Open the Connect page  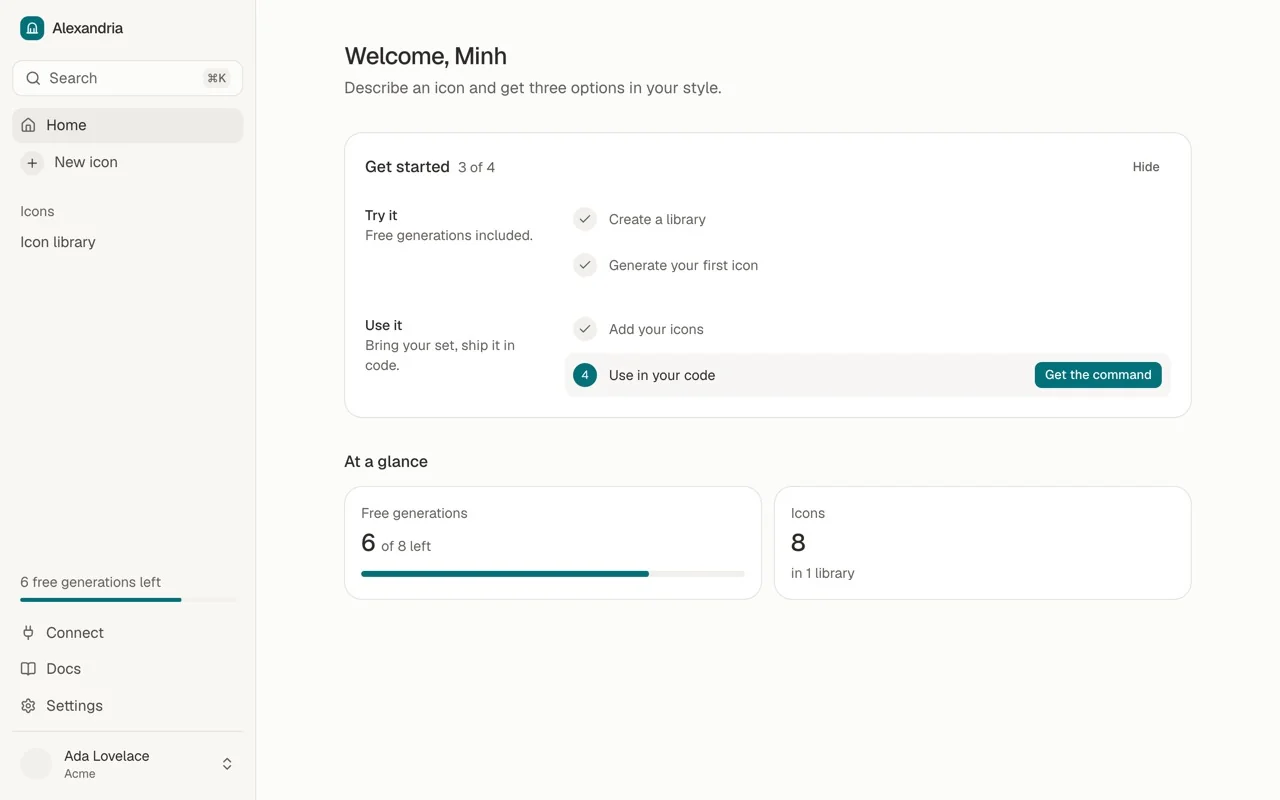(x=128, y=633)
